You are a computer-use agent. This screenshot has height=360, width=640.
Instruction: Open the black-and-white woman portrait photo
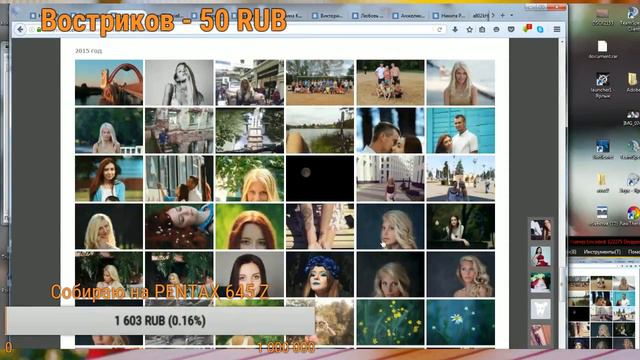coord(179,82)
